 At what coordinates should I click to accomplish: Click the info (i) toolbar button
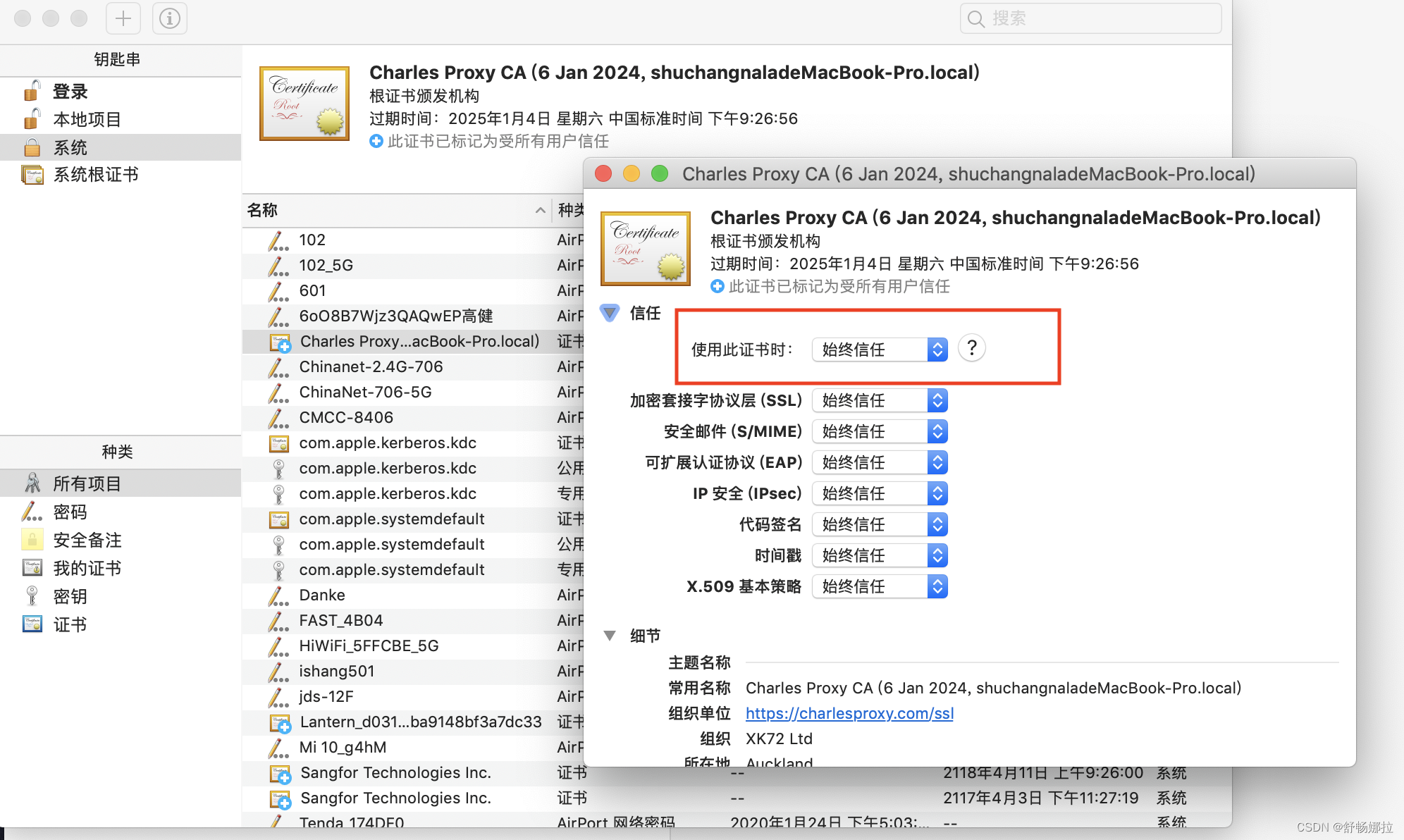(x=169, y=18)
